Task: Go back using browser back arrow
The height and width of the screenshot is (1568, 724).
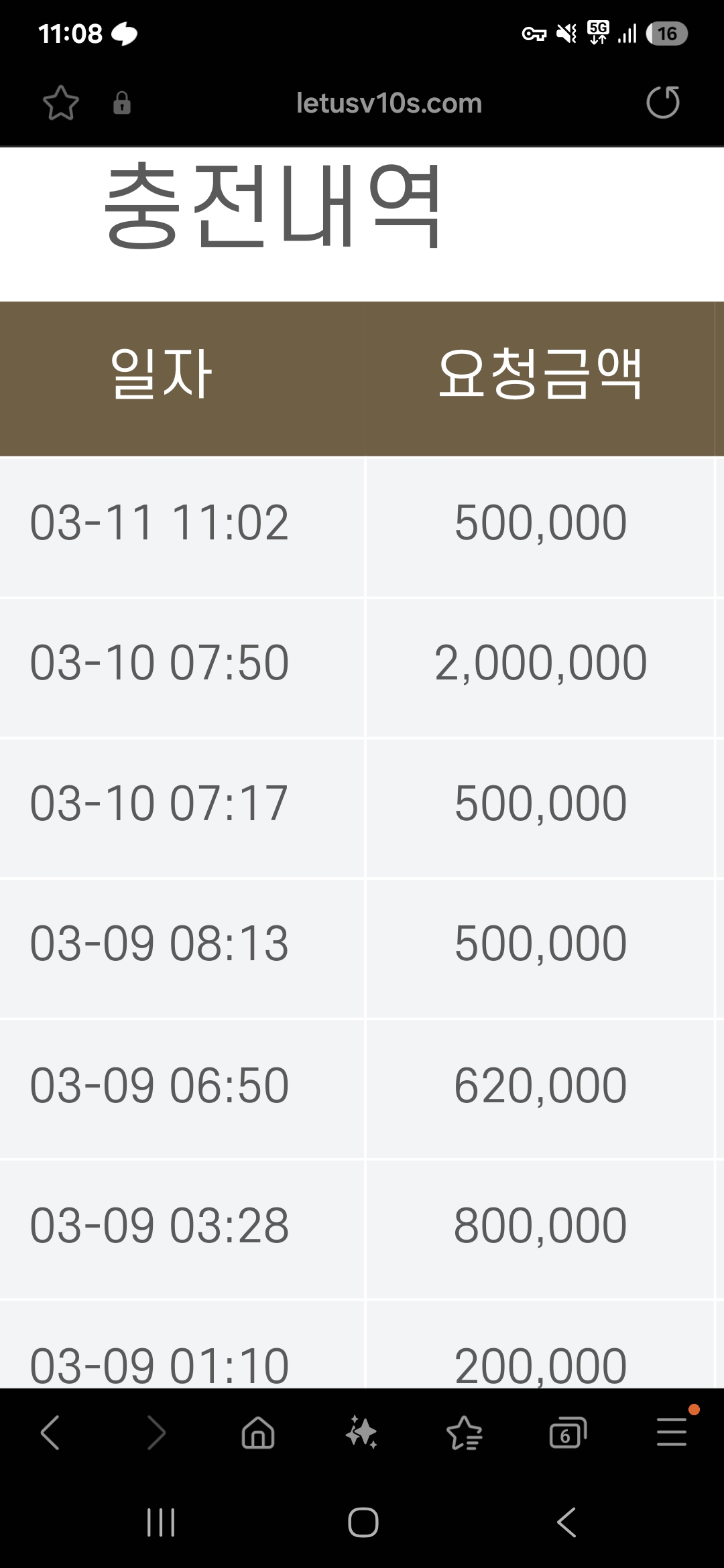Action: pyautogui.click(x=50, y=1433)
